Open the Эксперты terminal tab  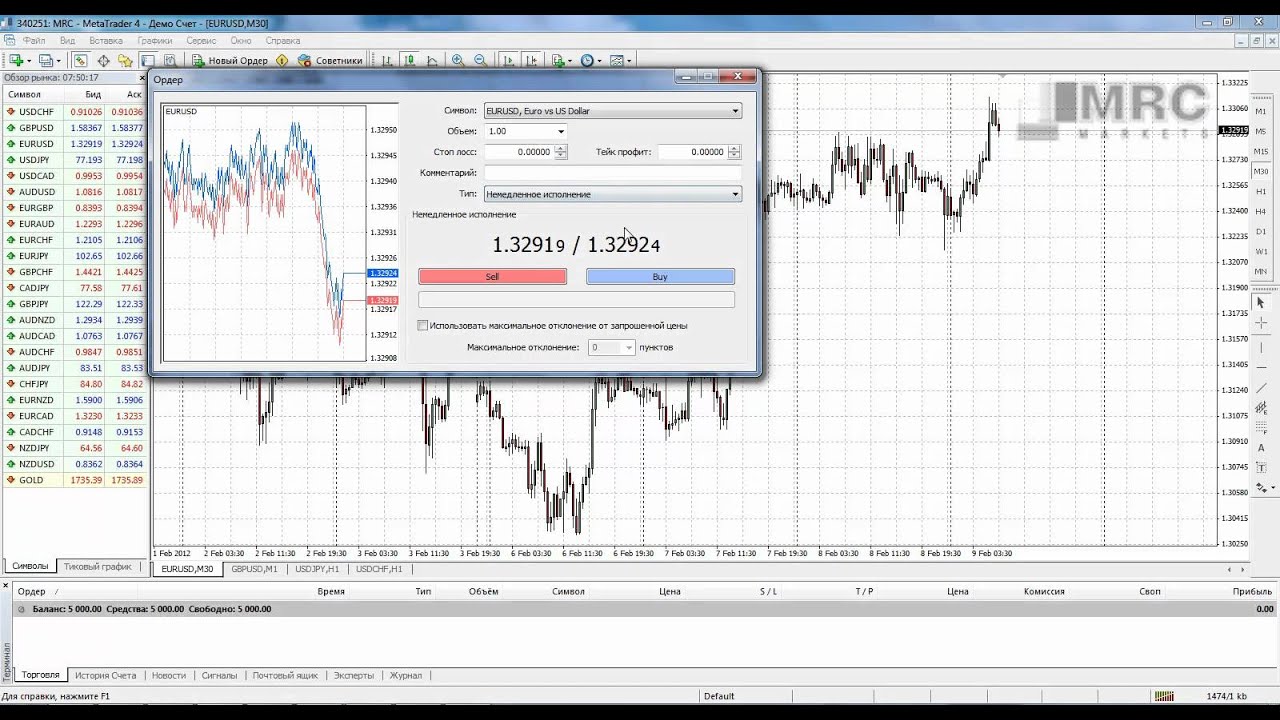(x=354, y=676)
